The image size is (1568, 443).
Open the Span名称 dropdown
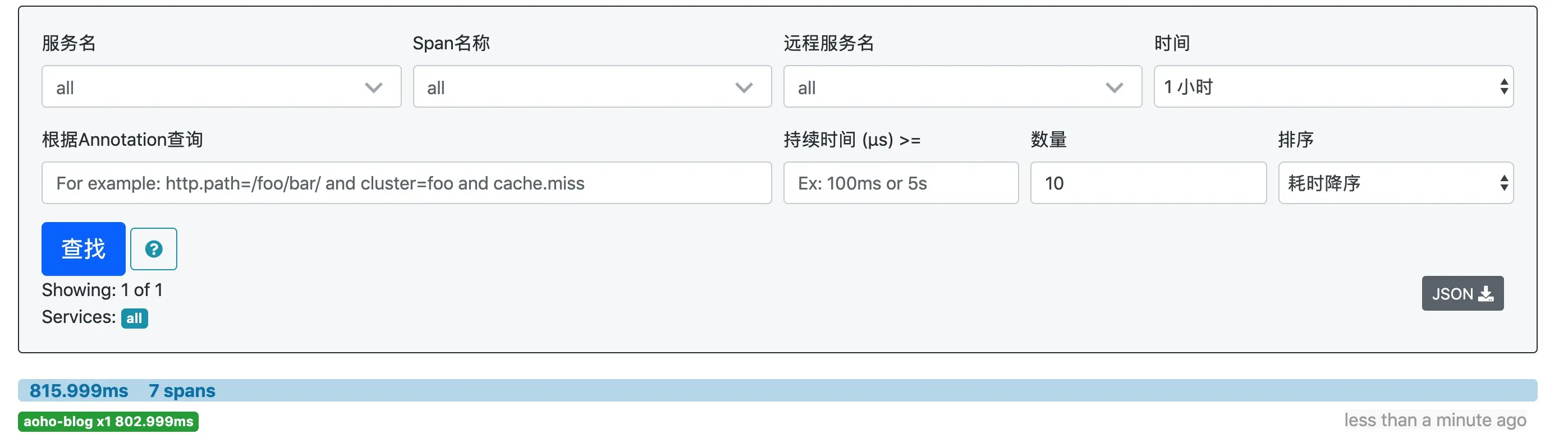[592, 86]
